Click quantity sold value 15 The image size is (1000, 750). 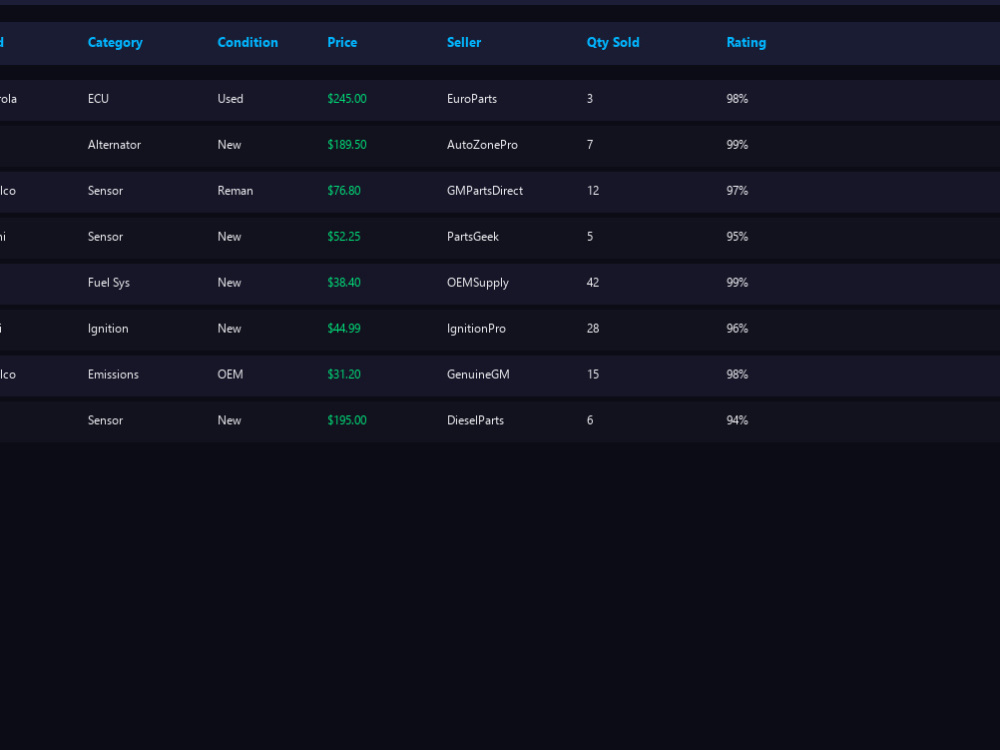click(592, 374)
